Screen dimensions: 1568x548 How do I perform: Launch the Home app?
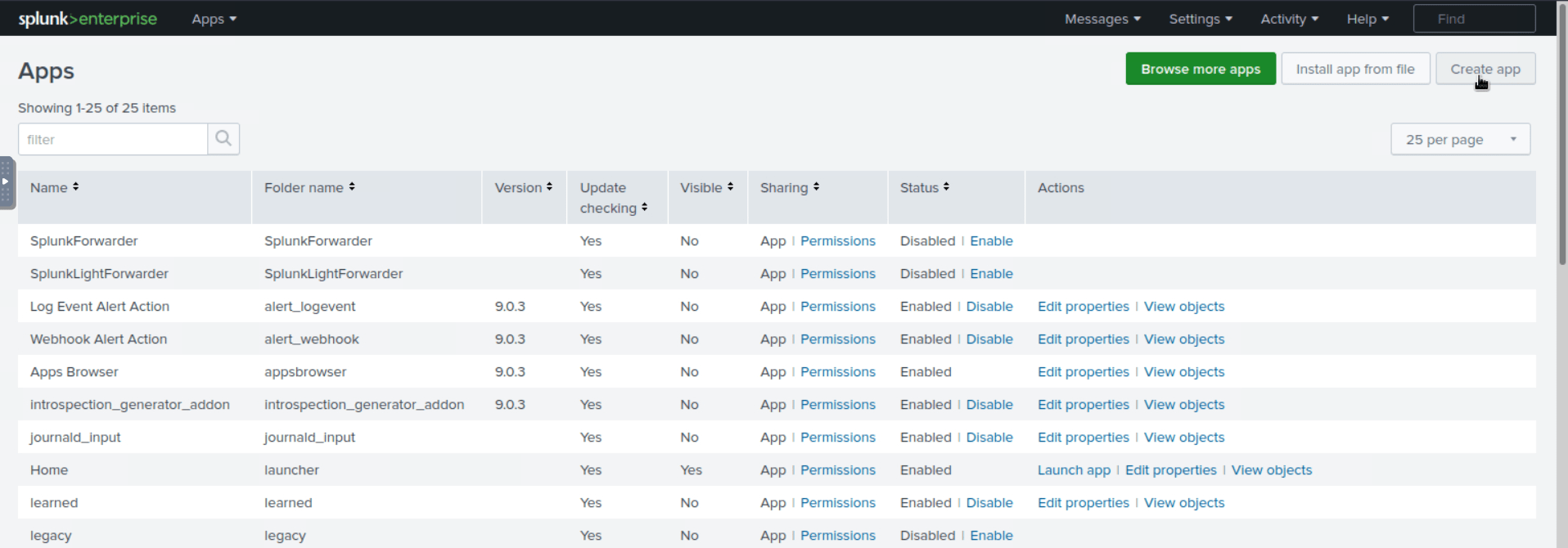point(1074,469)
